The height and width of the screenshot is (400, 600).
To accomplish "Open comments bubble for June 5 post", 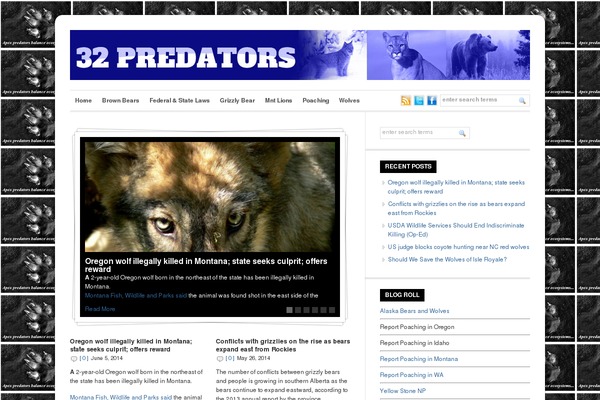I will [74, 359].
